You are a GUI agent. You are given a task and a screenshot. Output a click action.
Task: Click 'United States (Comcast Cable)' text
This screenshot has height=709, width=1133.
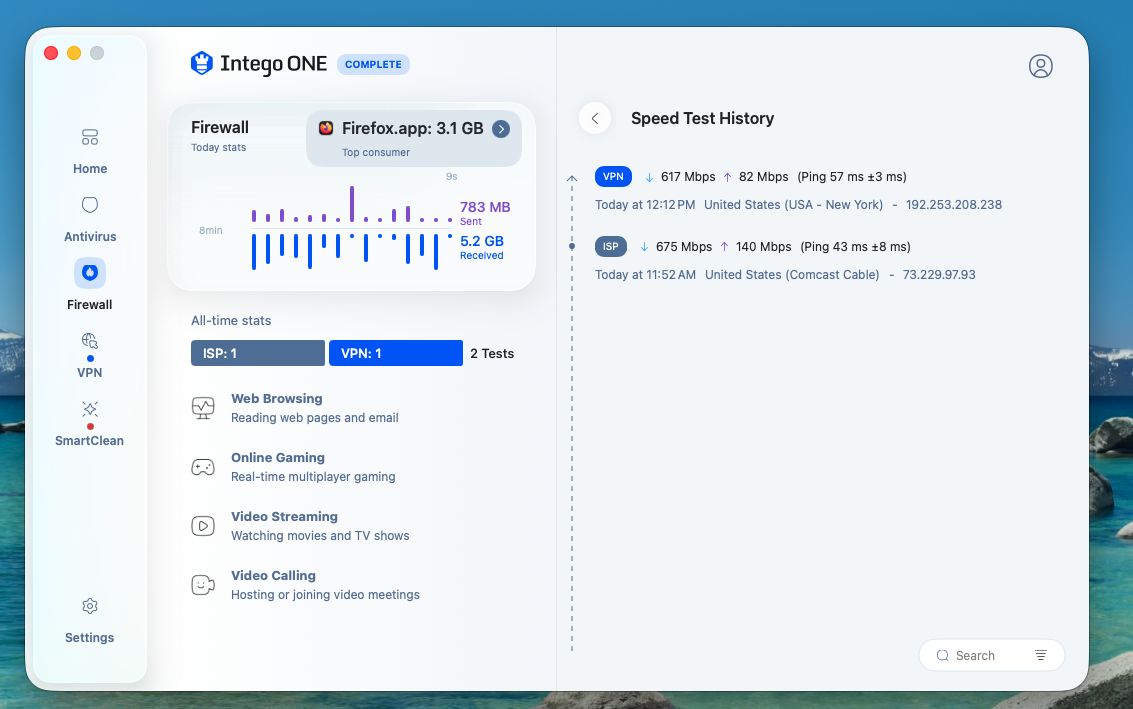792,275
